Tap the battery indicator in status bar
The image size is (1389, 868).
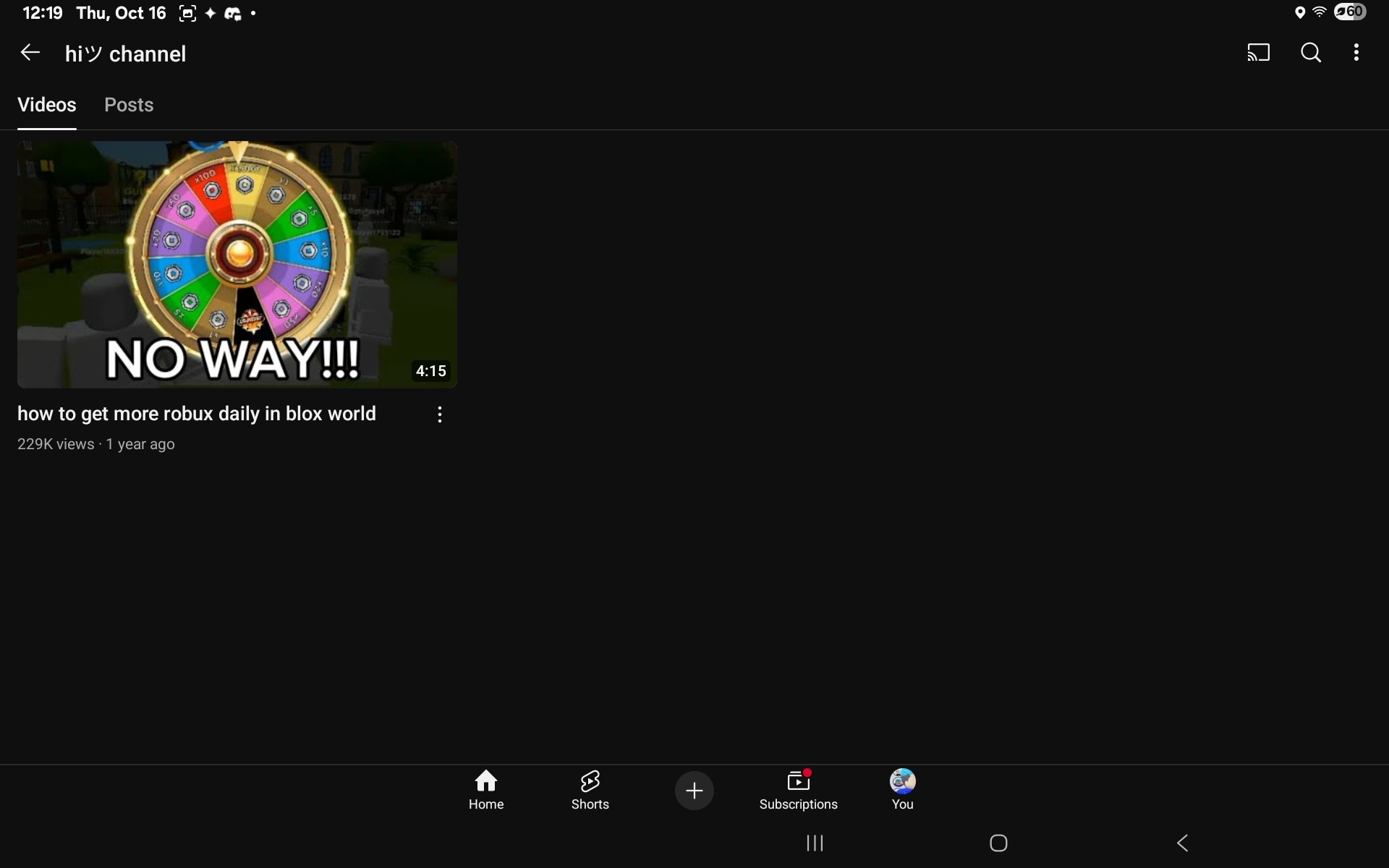[1350, 12]
